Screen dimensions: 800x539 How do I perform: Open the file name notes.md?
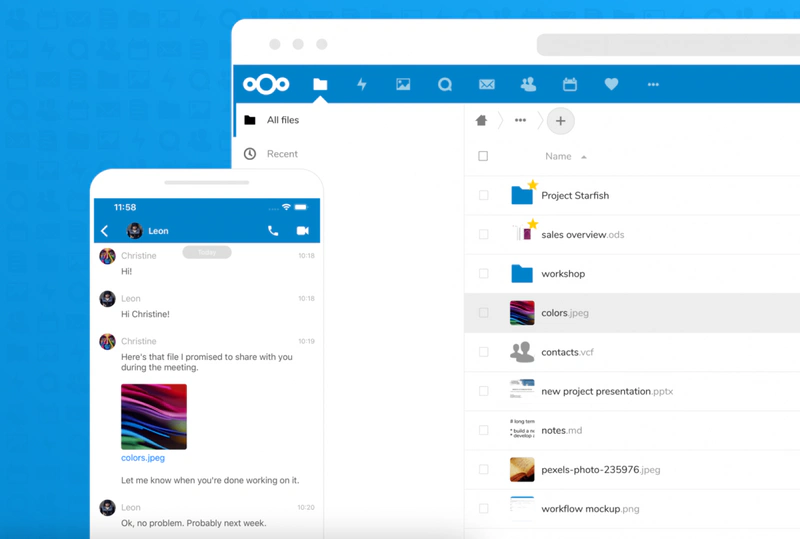562,430
